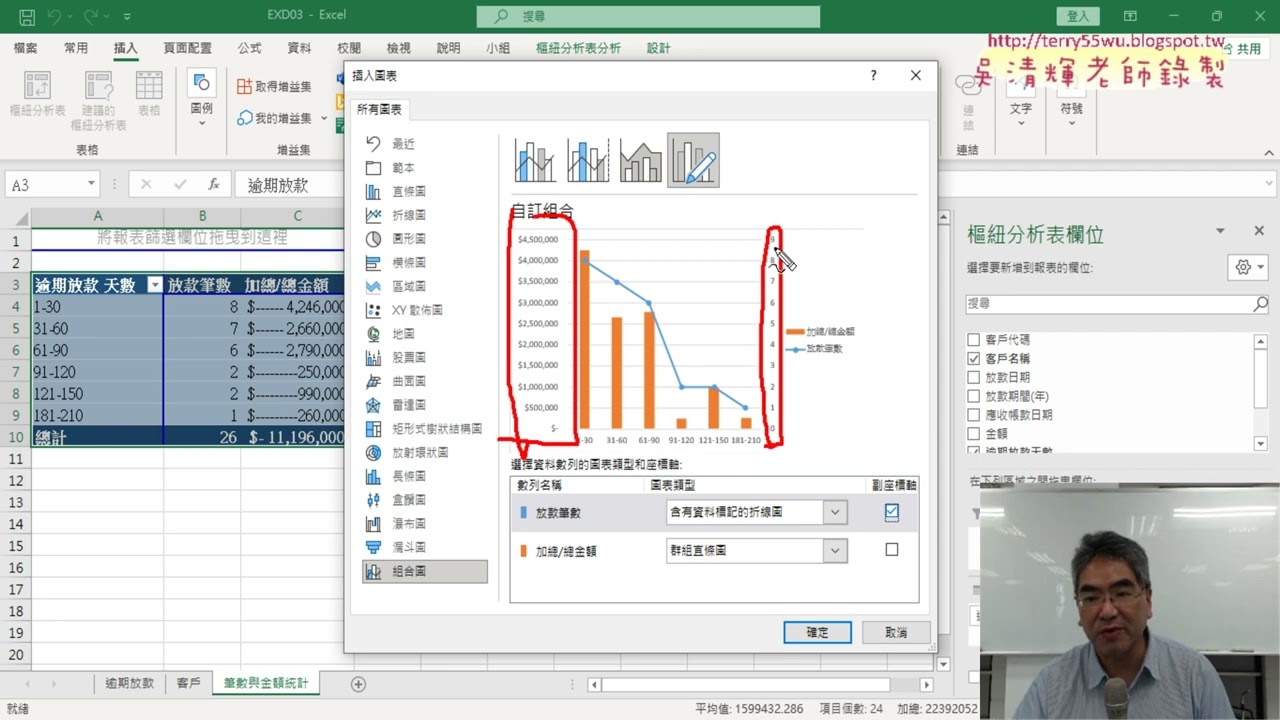Check the 金額 field
Image resolution: width=1280 pixels, height=720 pixels.
(973, 434)
